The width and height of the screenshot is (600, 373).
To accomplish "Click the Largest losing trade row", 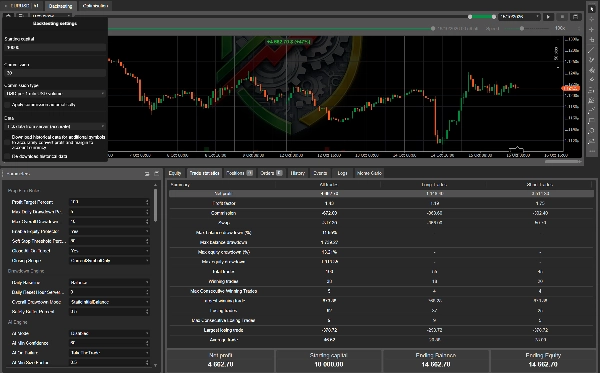I will tap(381, 330).
